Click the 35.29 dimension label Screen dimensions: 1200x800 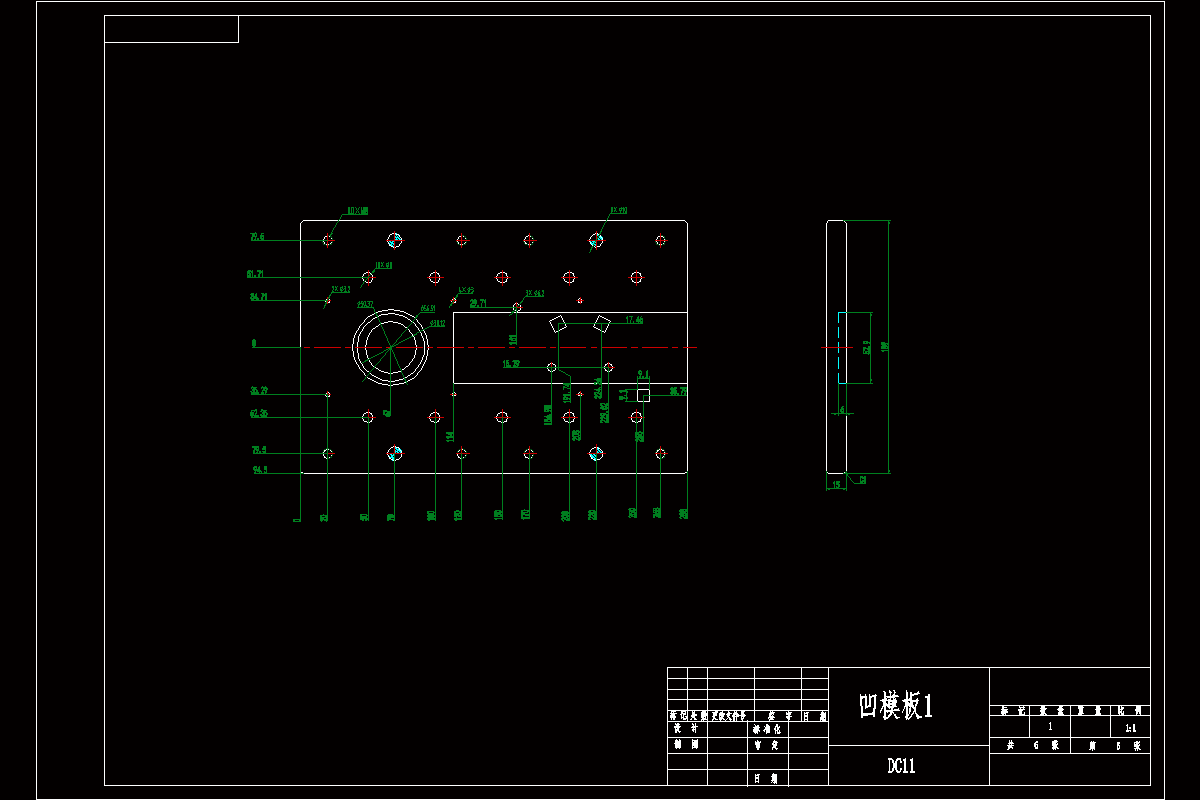click(259, 390)
